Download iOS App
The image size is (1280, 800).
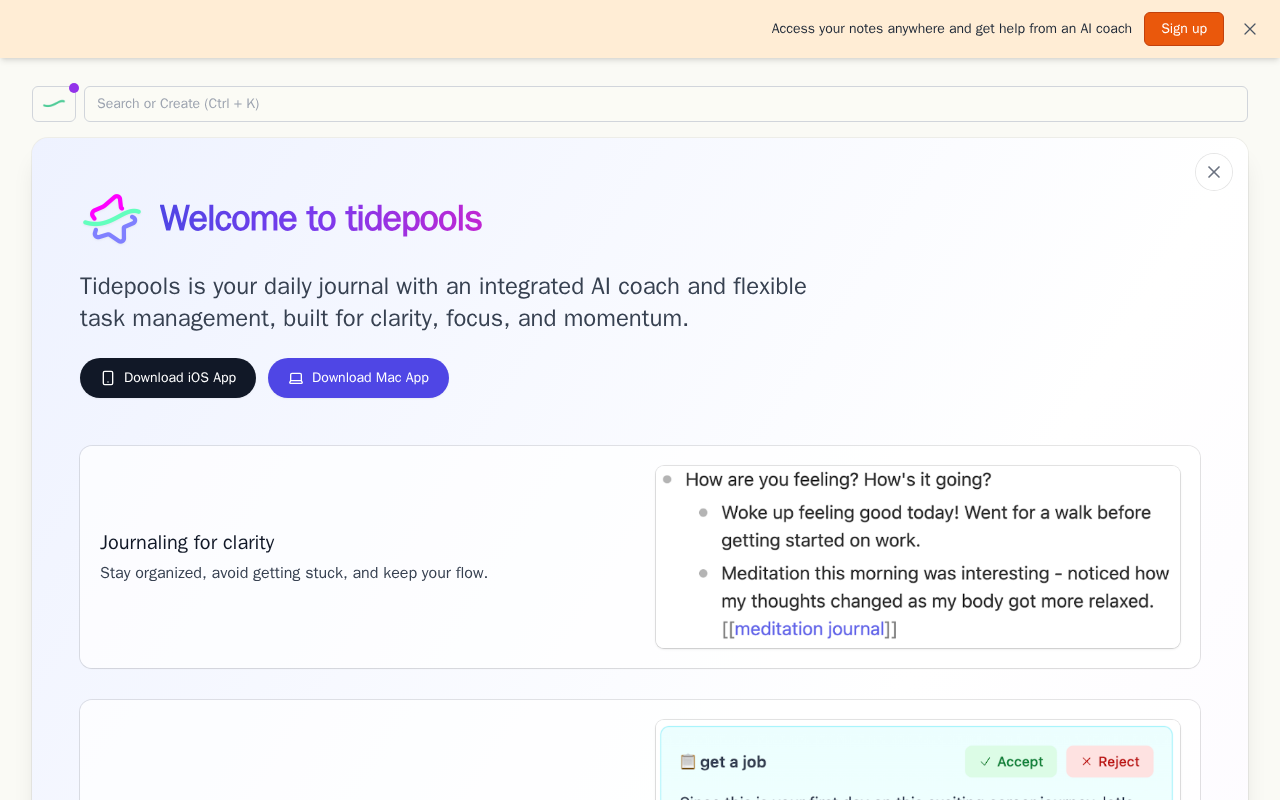(168, 378)
